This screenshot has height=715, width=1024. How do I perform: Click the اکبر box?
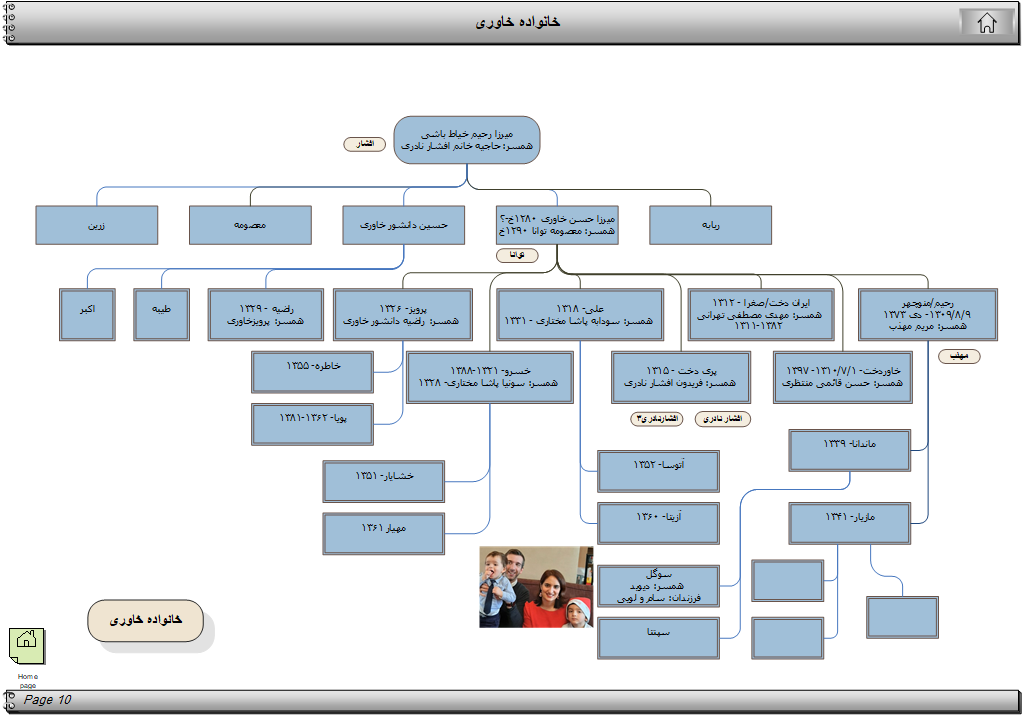point(87,315)
